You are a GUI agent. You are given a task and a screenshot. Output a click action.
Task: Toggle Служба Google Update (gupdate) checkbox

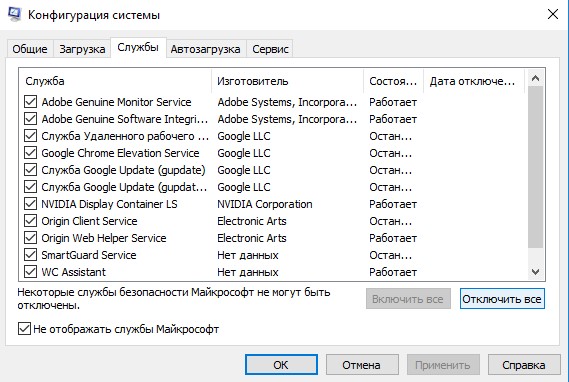click(30, 170)
